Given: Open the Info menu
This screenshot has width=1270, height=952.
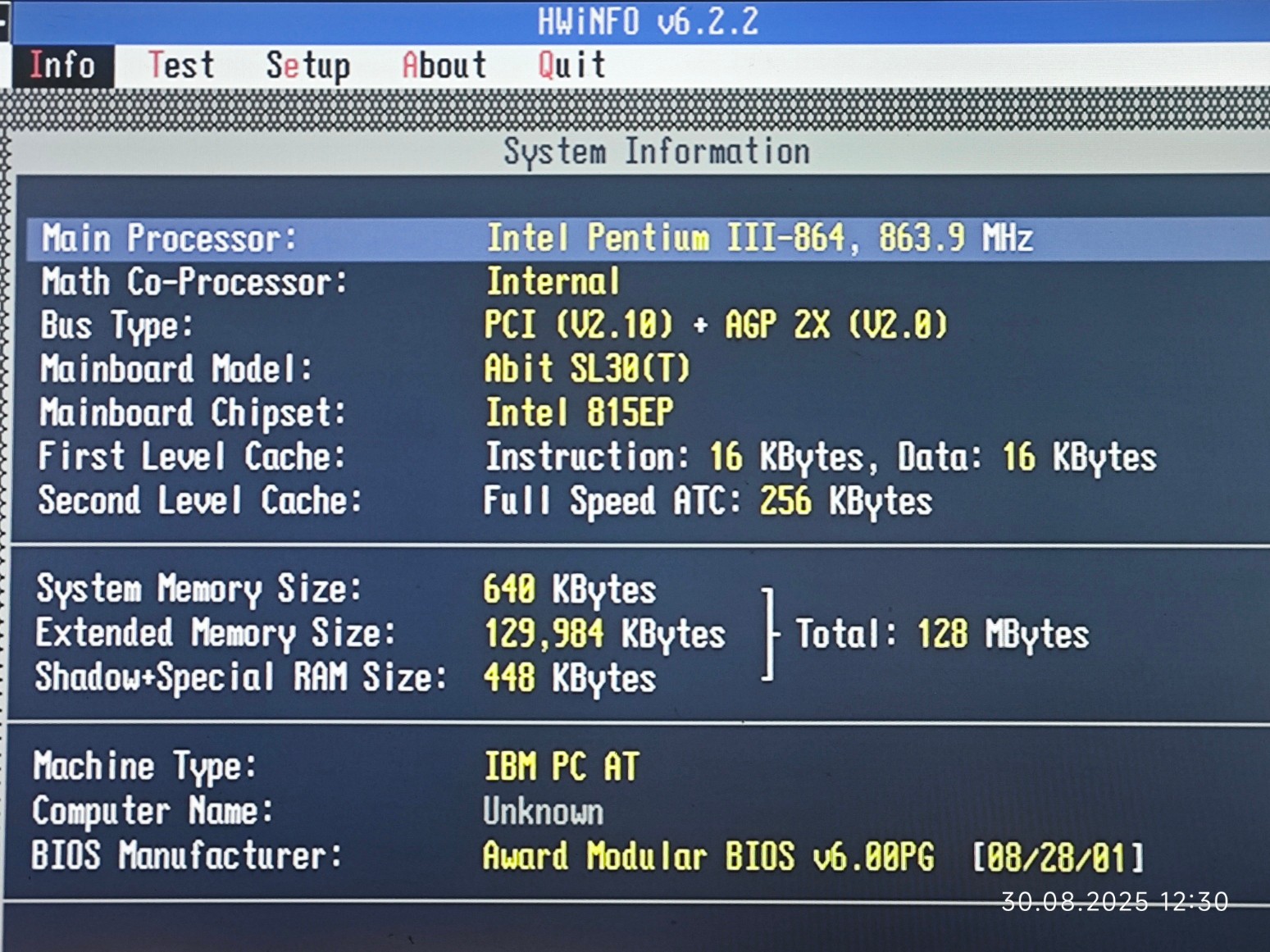Looking at the screenshot, I should [x=62, y=65].
